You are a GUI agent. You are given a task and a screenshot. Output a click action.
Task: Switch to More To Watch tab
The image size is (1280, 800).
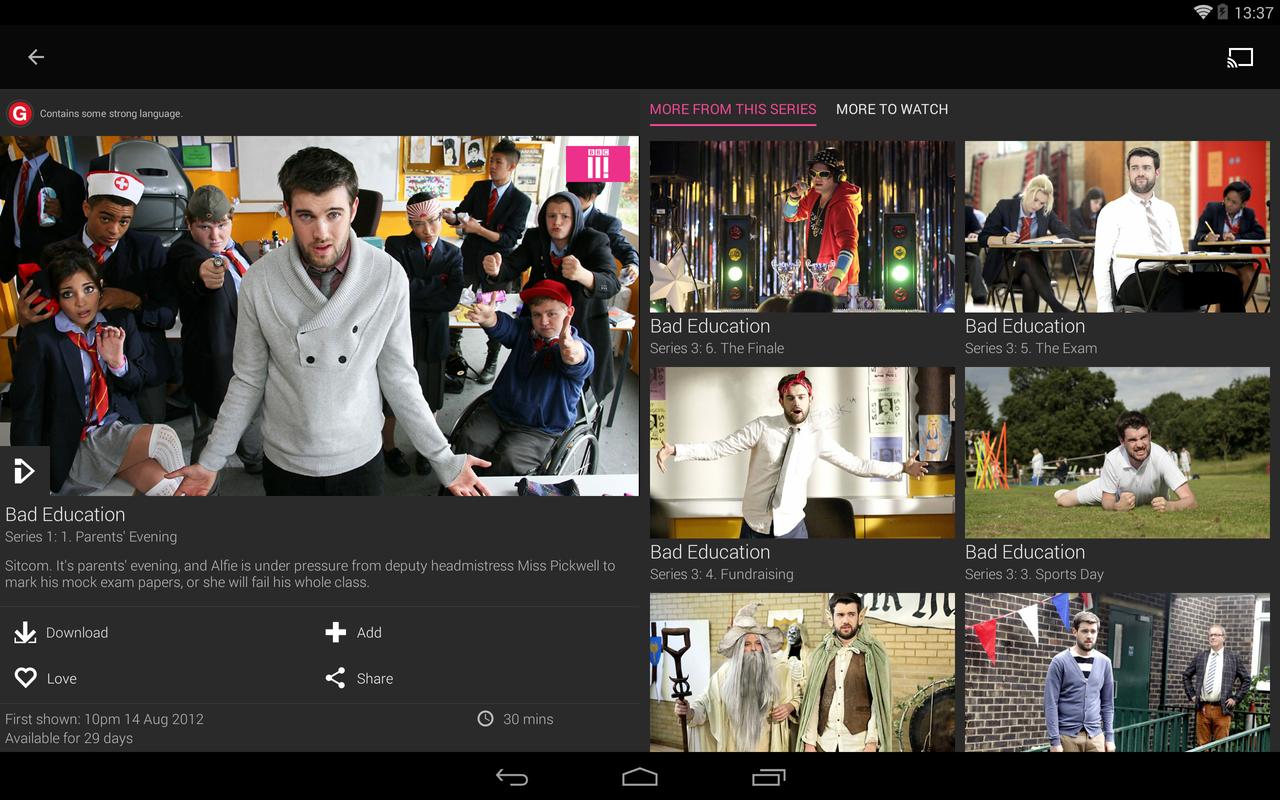(892, 109)
